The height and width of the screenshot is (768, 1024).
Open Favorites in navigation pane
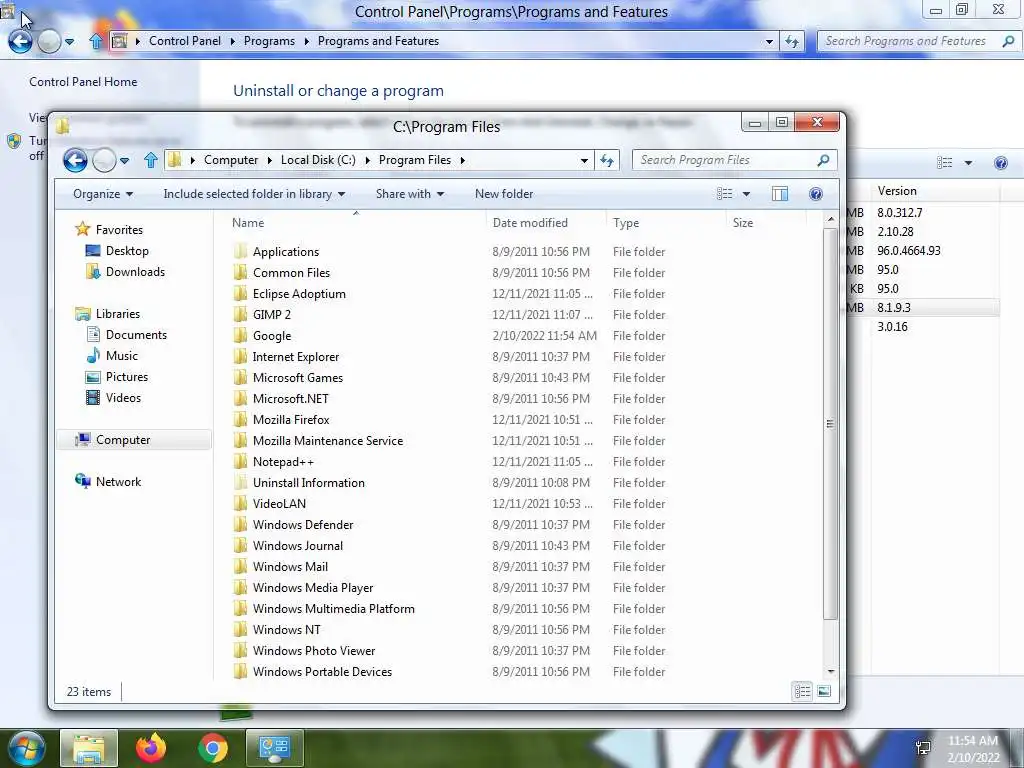click(x=119, y=230)
